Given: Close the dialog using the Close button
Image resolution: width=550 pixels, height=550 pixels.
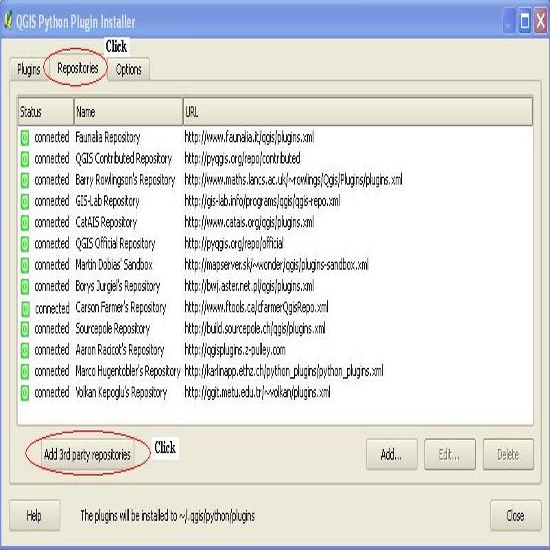Looking at the screenshot, I should 515,515.
